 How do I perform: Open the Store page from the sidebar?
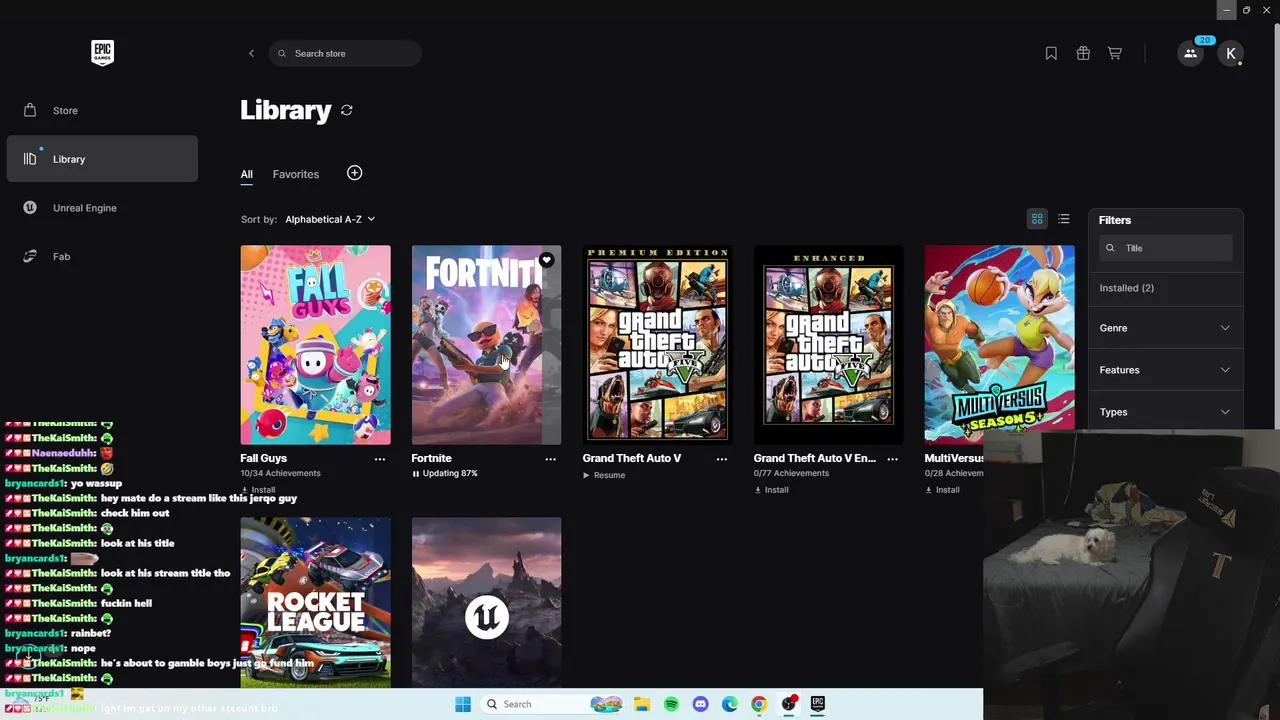tap(102, 110)
